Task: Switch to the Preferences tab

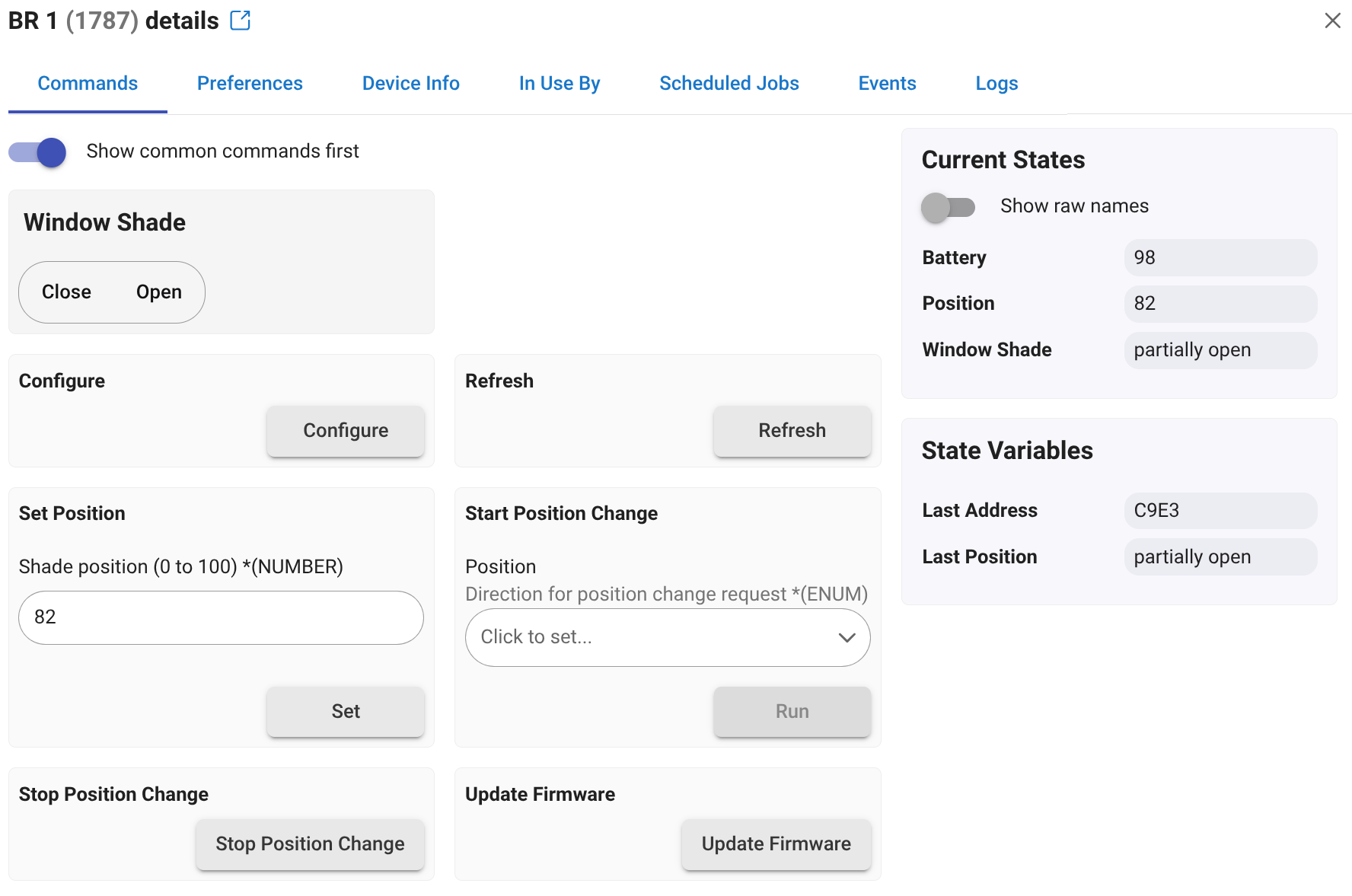Action: (250, 84)
